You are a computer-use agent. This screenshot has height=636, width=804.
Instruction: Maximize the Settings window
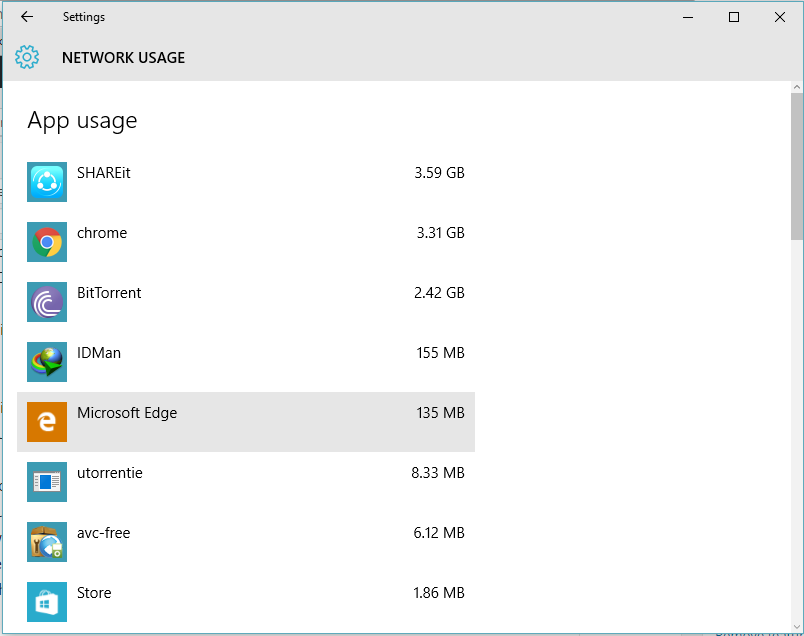[x=734, y=17]
